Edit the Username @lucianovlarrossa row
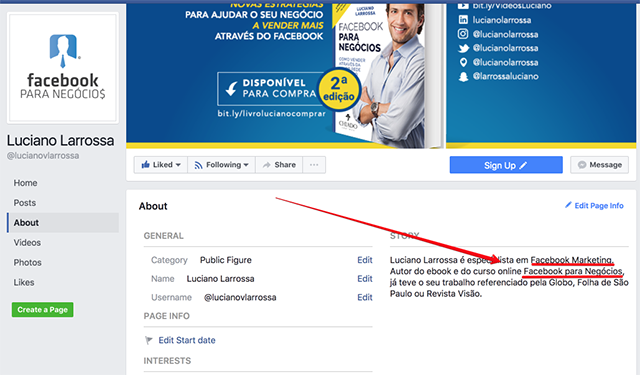Screen dimensions: 640x375 pos(364,297)
